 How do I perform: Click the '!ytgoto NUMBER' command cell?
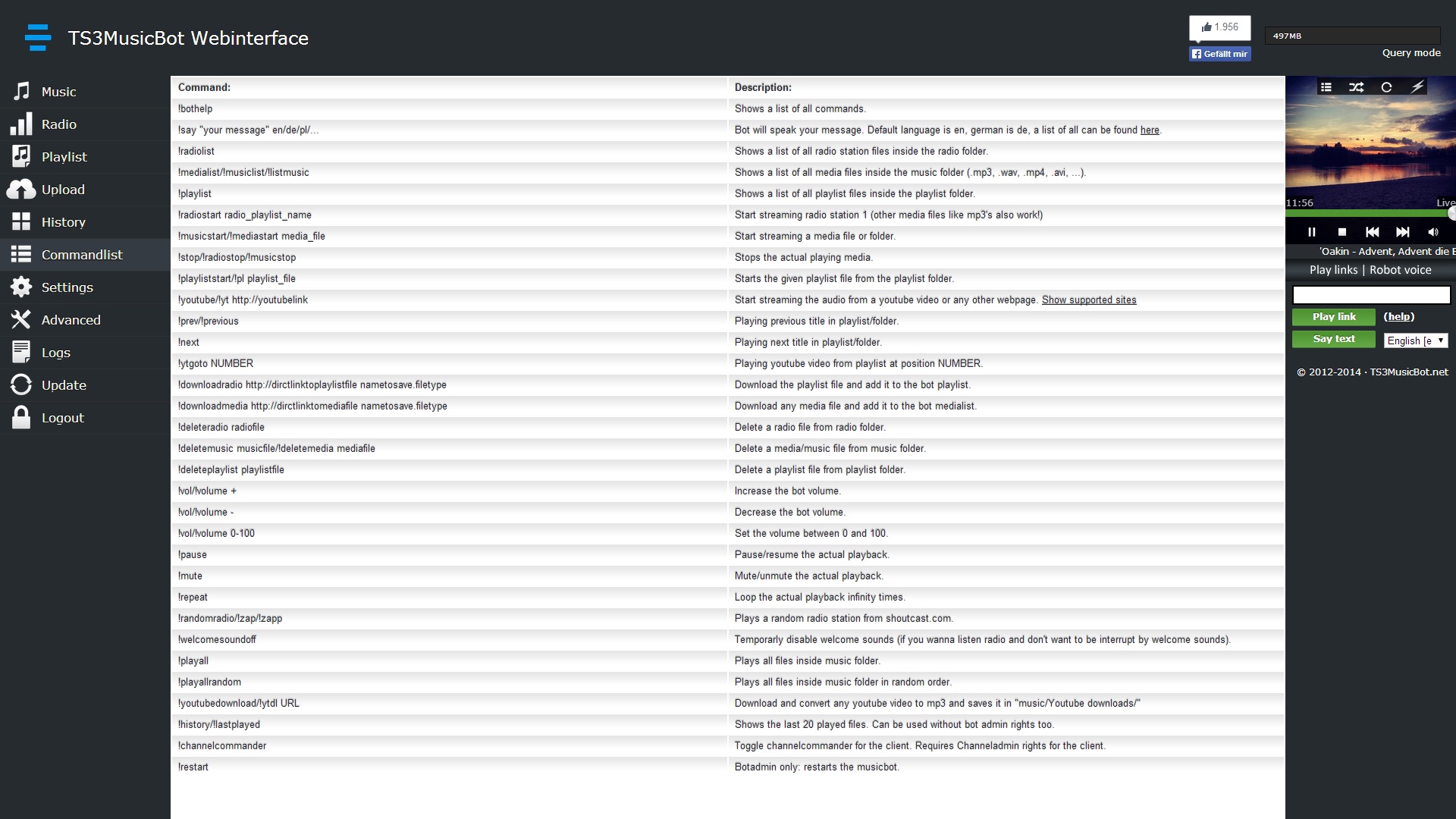click(x=449, y=364)
